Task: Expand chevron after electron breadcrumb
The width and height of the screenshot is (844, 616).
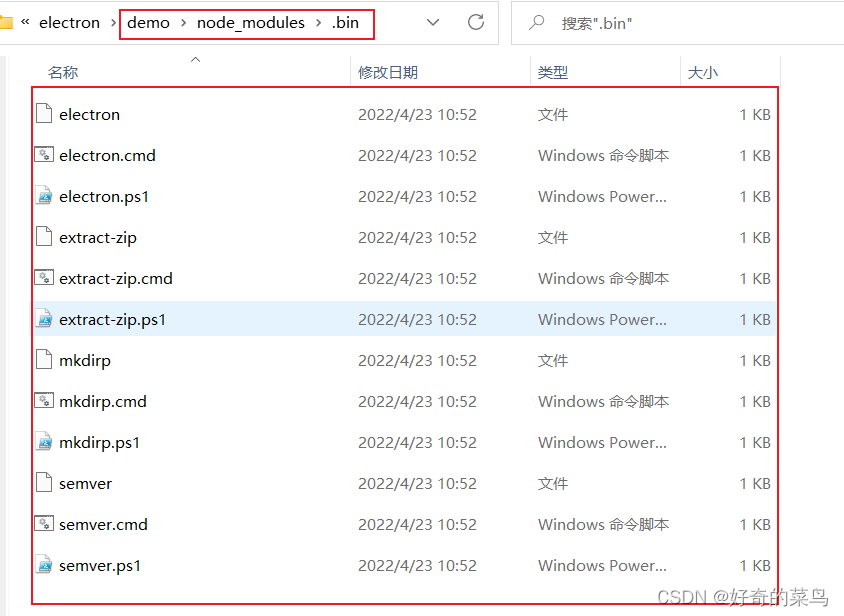Action: 113,23
